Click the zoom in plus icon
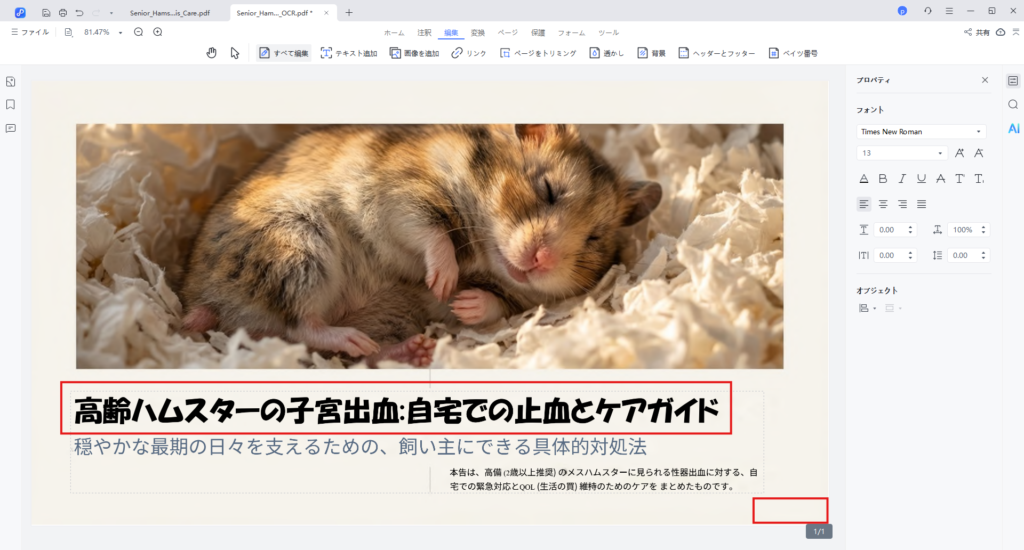The height and width of the screenshot is (550, 1024). tap(157, 32)
